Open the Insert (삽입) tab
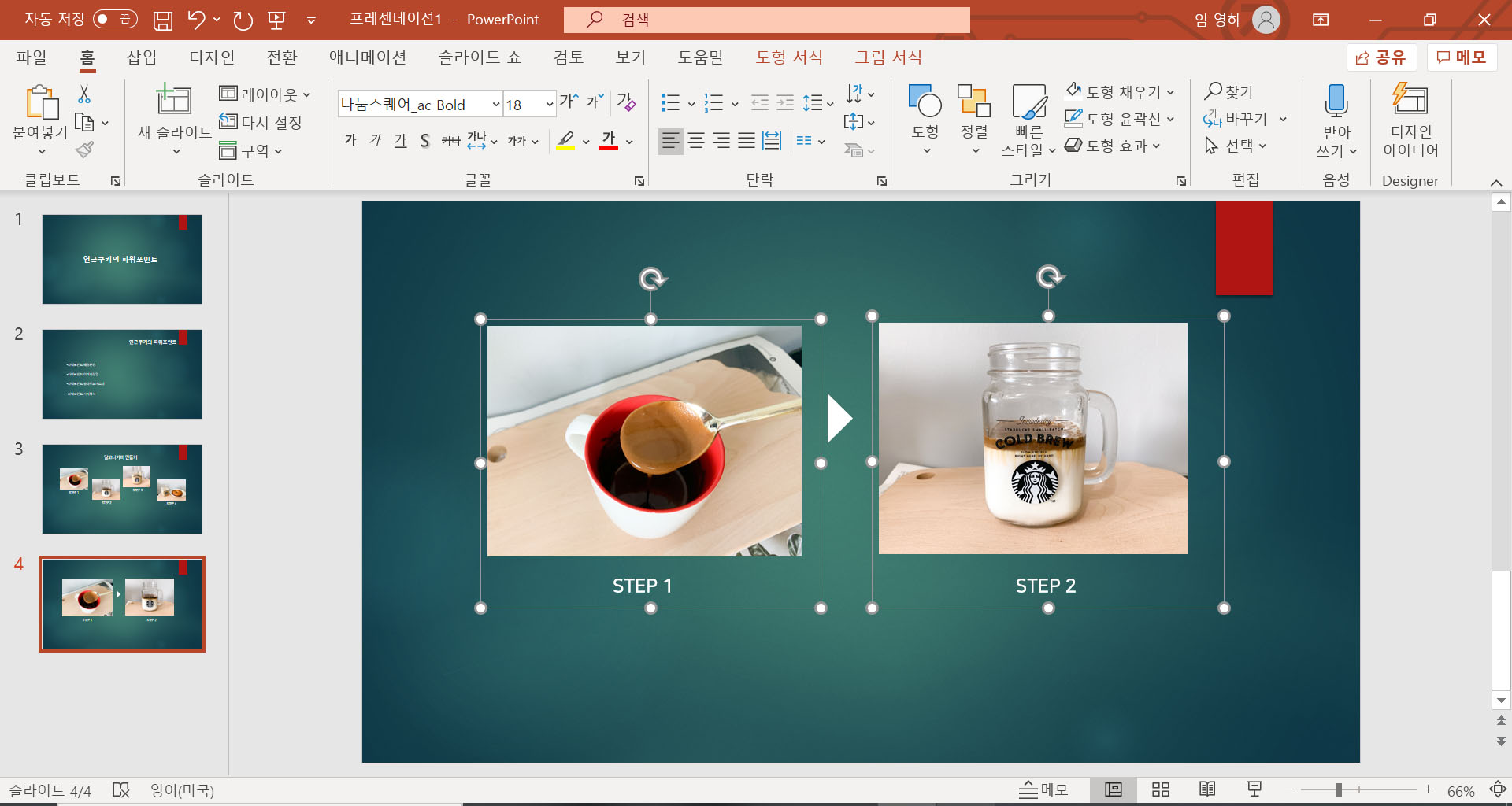The height and width of the screenshot is (806, 1512). [x=142, y=57]
